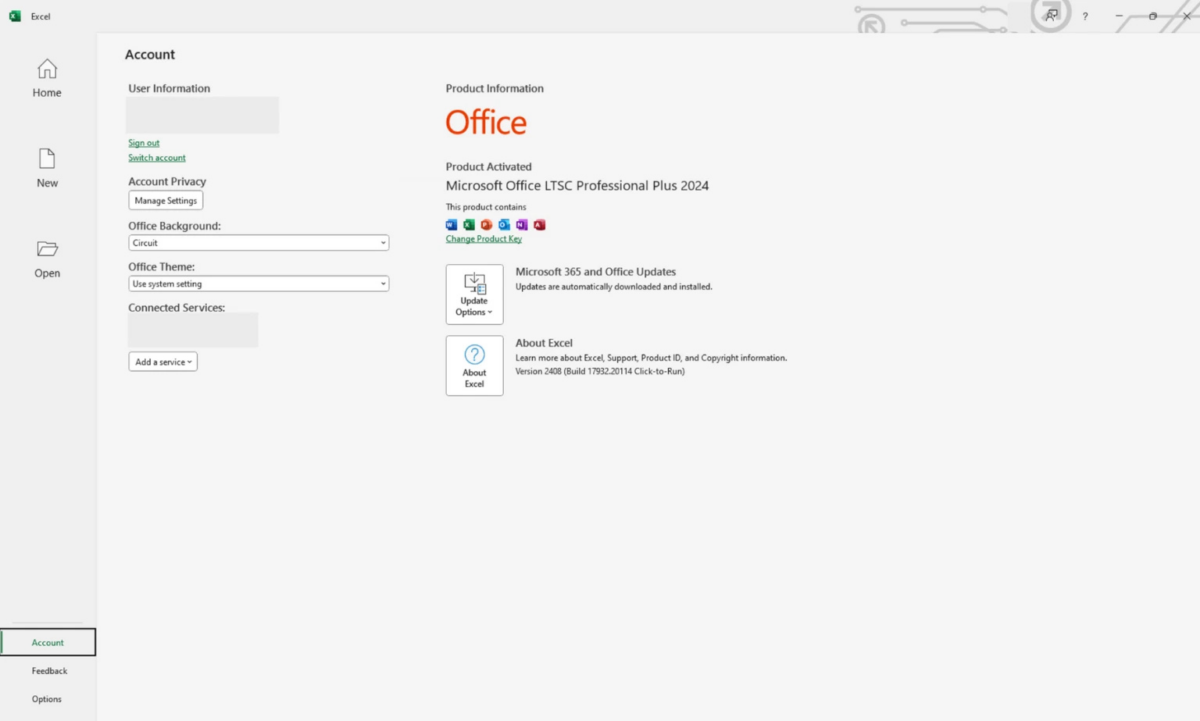Click the OneNote icon under product contents
The height and width of the screenshot is (721, 1200).
pos(521,225)
